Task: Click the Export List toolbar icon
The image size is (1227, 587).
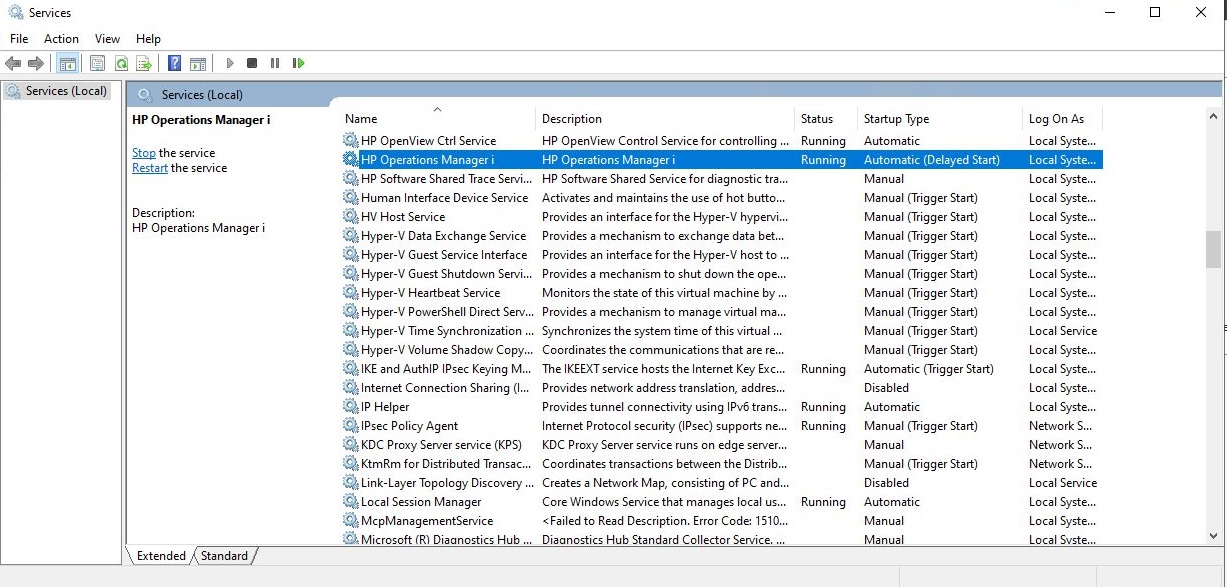Action: (144, 63)
